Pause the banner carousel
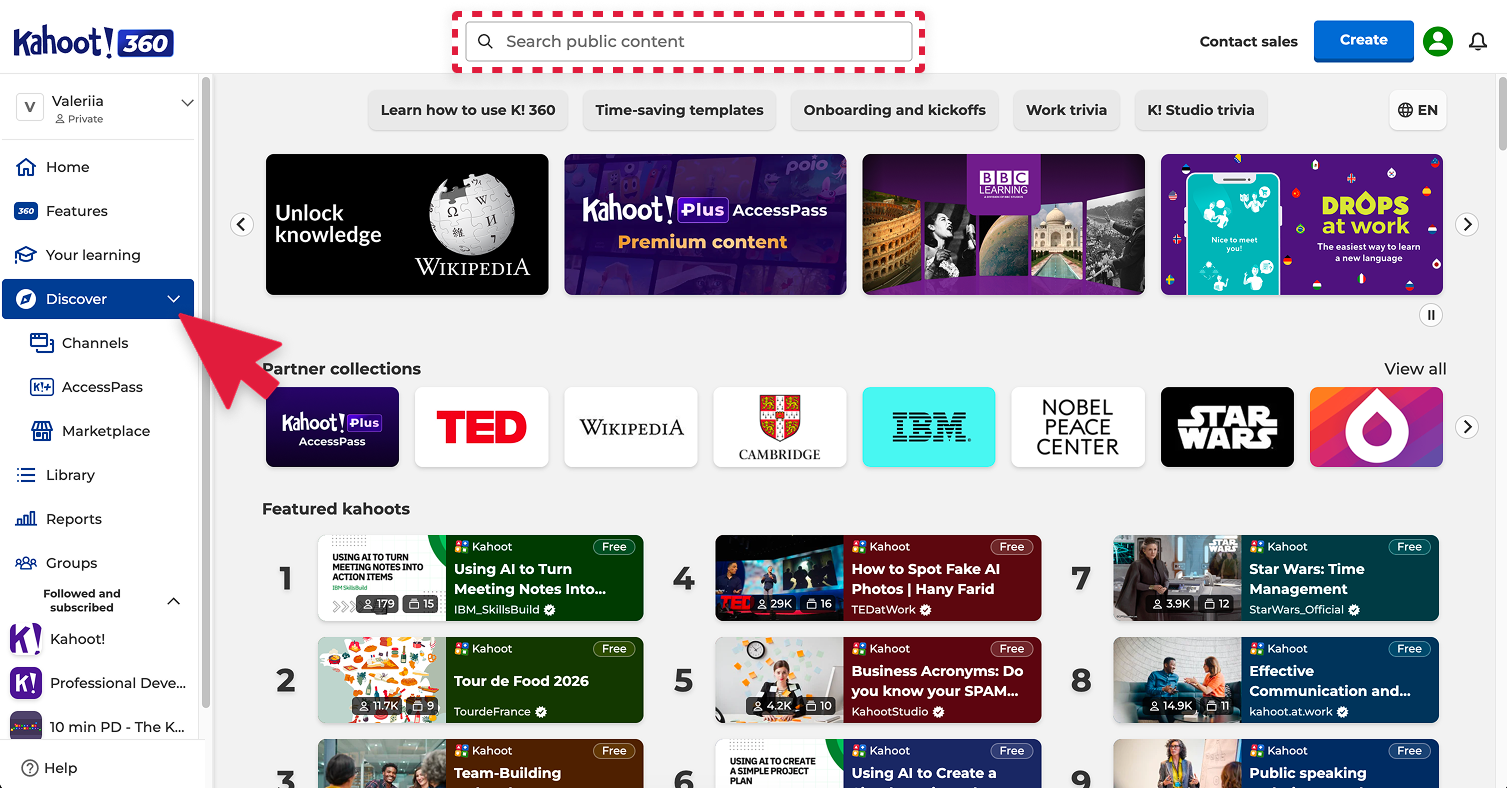Image resolution: width=1507 pixels, height=788 pixels. (x=1431, y=315)
